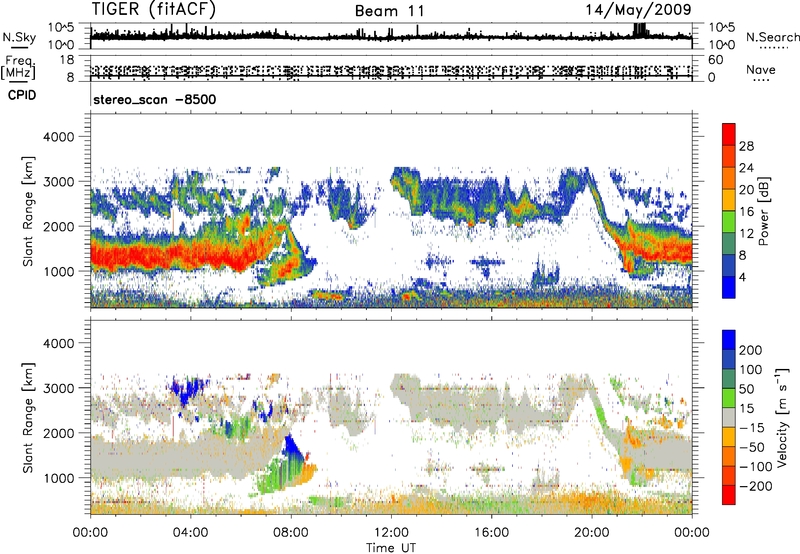Click the 14/May/2009 date label

pos(638,10)
